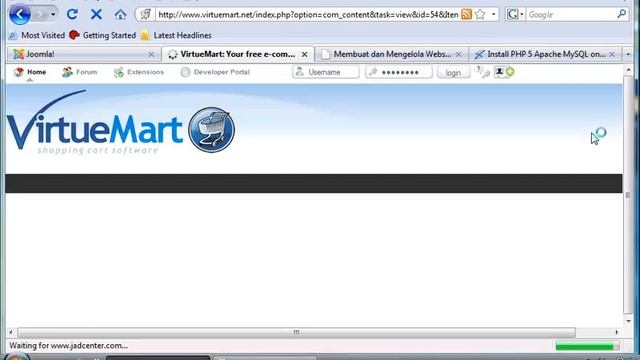Image resolution: width=640 pixels, height=360 pixels.
Task: Click the virtuemart.net URL address field
Action: click(x=308, y=15)
